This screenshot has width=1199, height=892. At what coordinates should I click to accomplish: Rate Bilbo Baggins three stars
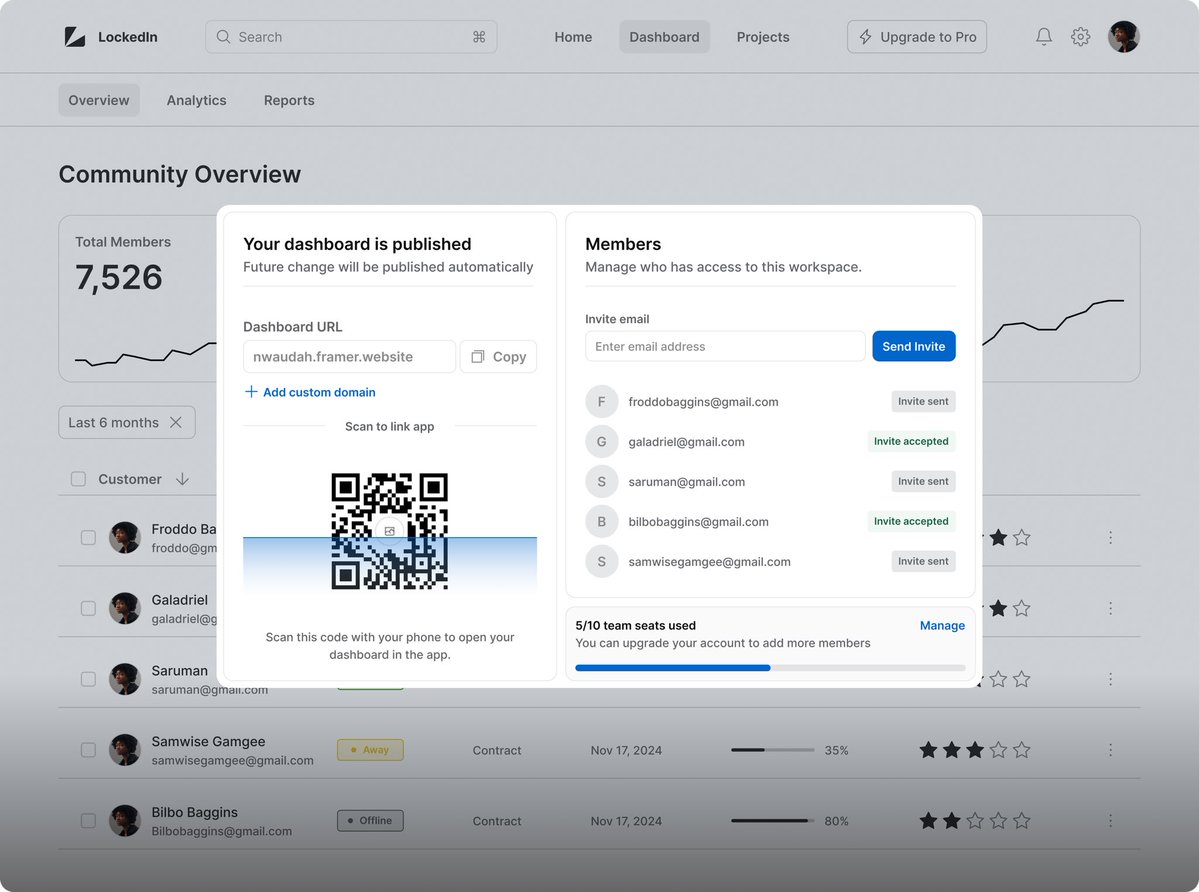[975, 820]
